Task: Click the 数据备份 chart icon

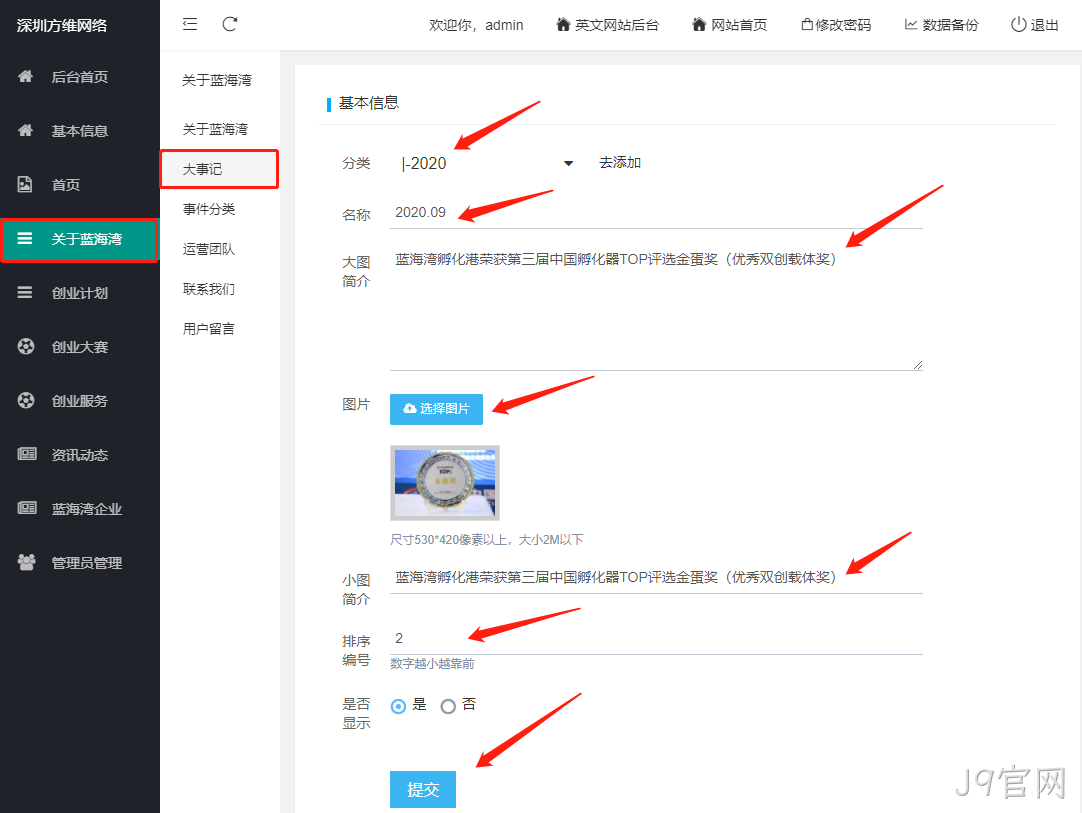Action: (911, 24)
